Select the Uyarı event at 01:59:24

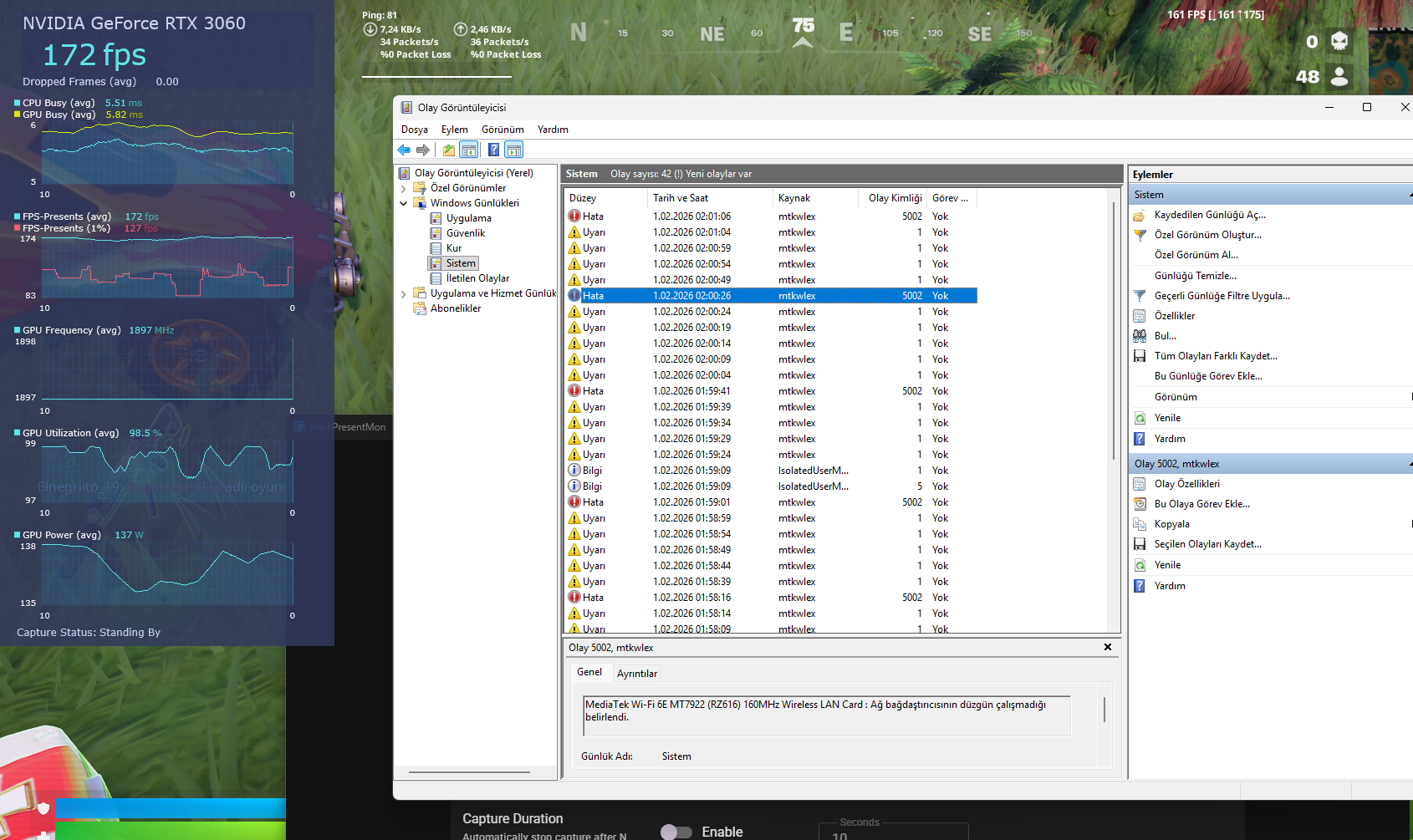pyautogui.click(x=771, y=455)
